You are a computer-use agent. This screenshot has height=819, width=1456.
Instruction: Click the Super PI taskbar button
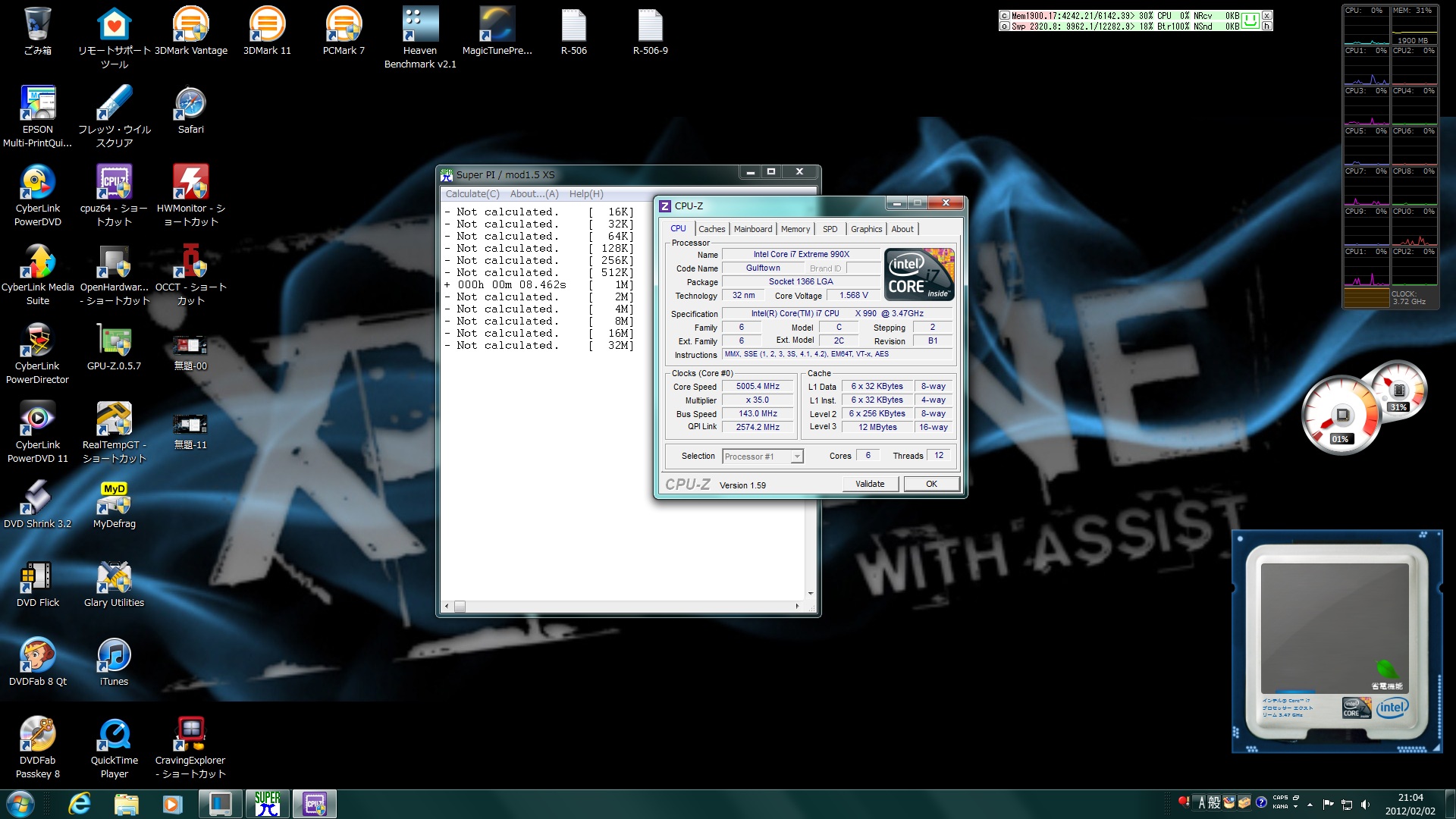coord(267,804)
